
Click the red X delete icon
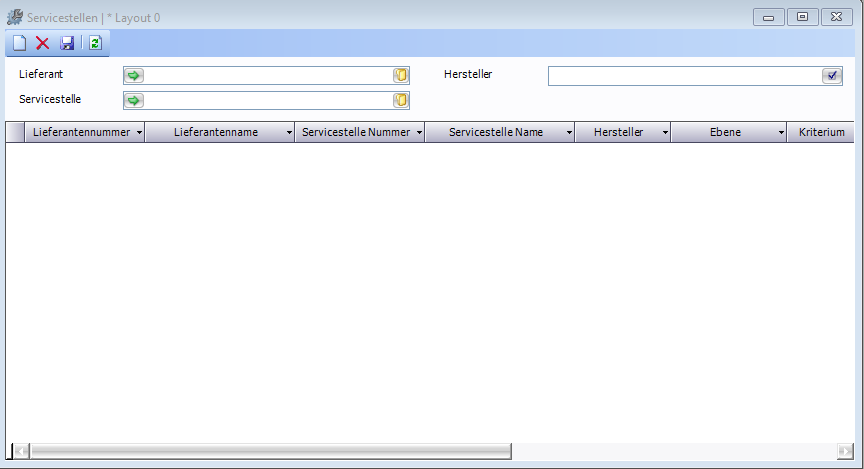[x=43, y=43]
